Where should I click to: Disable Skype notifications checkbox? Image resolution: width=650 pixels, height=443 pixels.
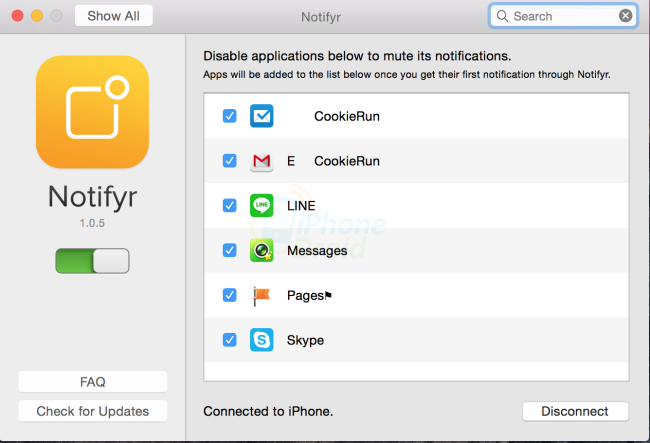click(230, 340)
